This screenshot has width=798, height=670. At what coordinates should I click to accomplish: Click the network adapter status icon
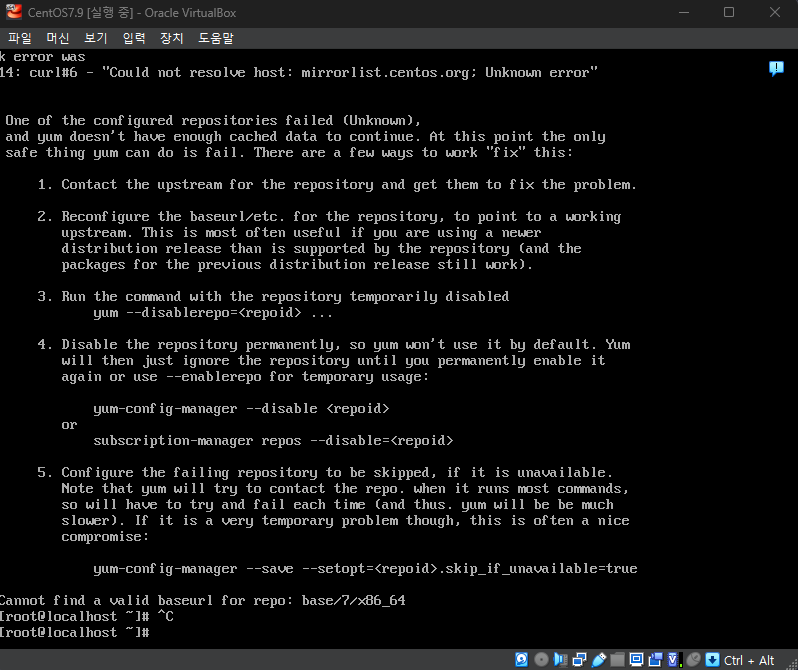point(579,660)
